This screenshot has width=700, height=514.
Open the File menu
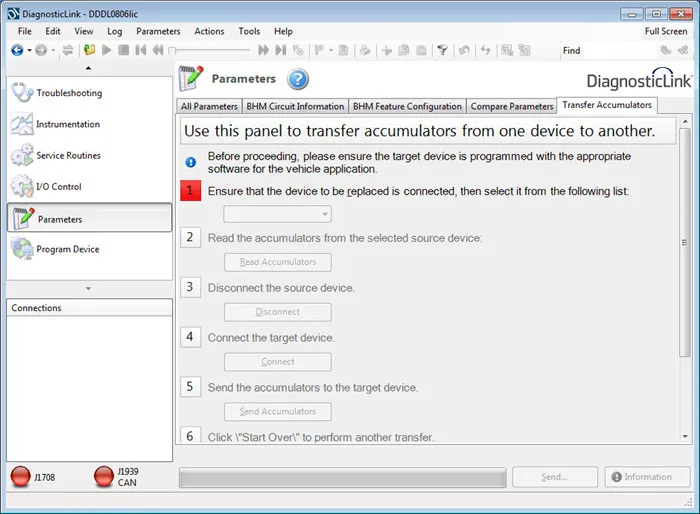coord(25,31)
